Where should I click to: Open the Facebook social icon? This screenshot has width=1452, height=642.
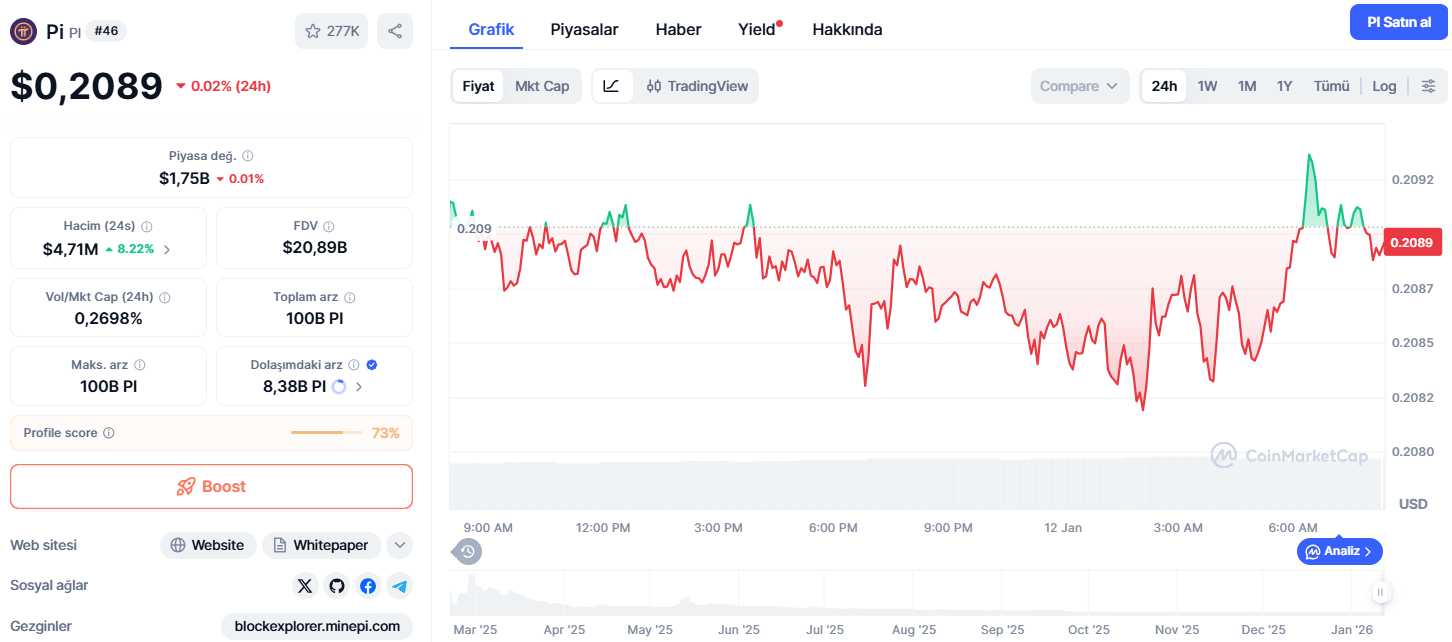click(x=368, y=586)
